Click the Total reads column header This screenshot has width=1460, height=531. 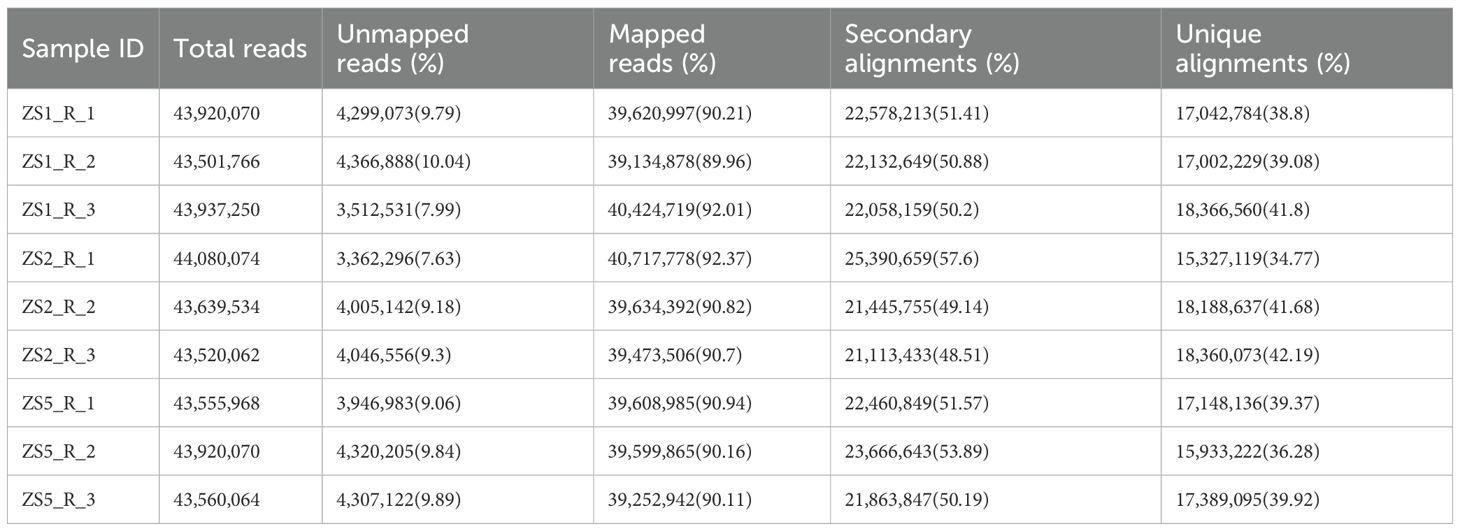240,49
